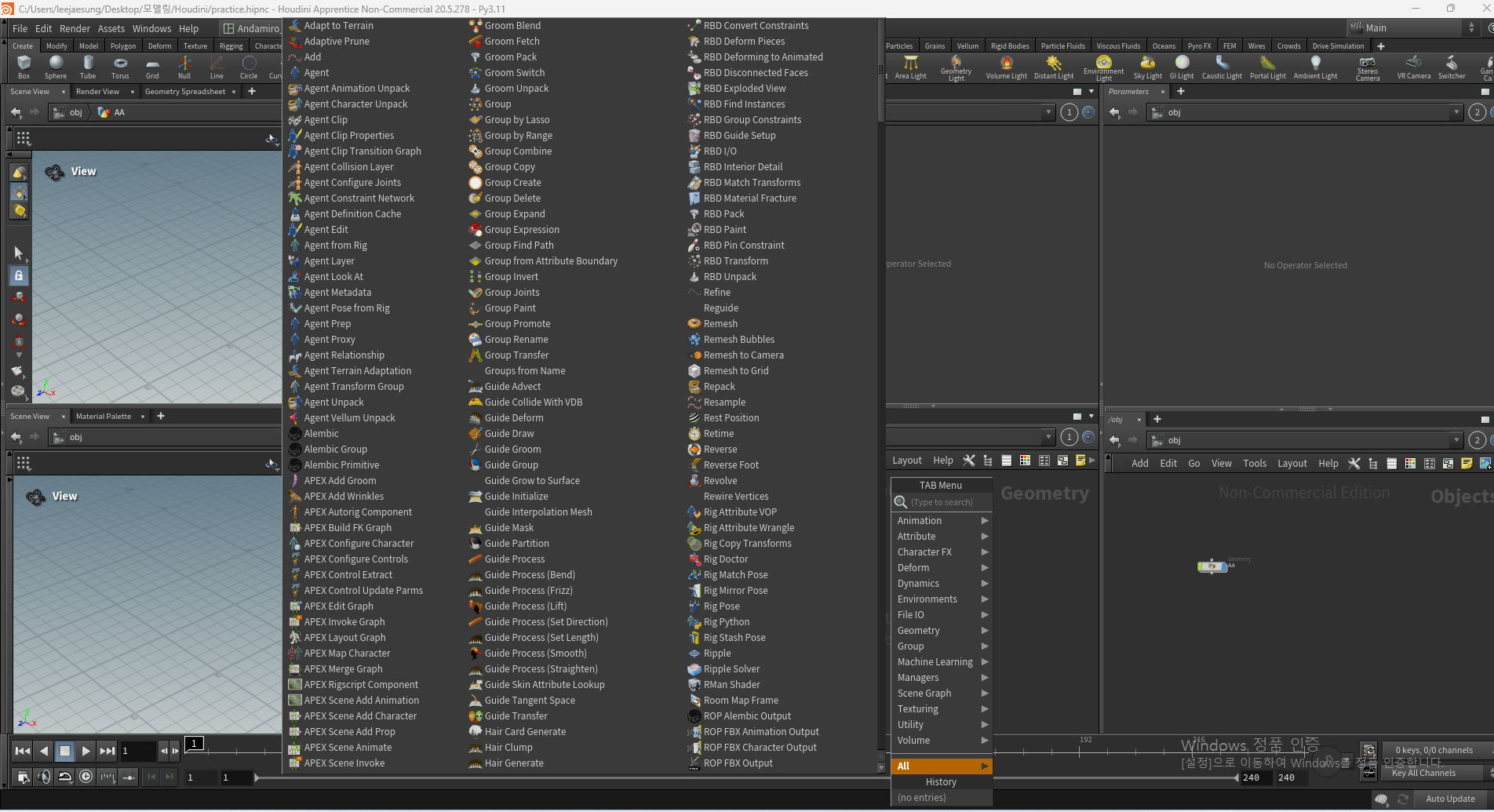1494x812 pixels.
Task: Open the File menu
Action: pyautogui.click(x=20, y=28)
